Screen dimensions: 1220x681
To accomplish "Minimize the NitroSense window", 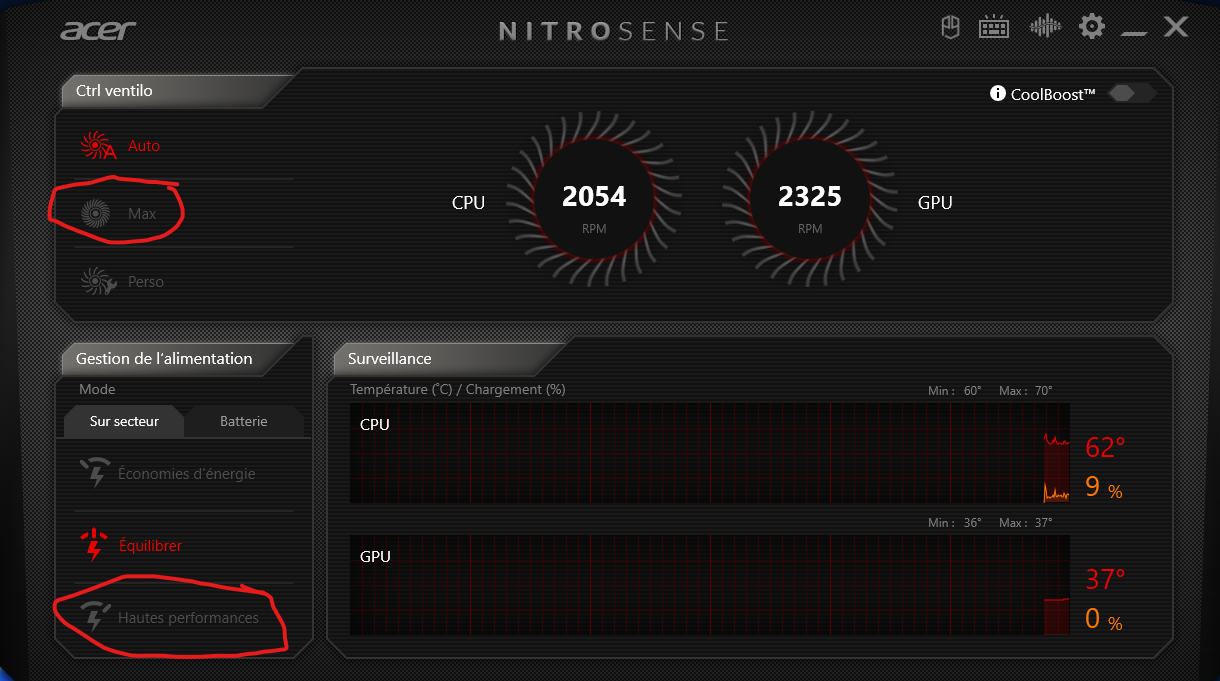I will (x=1133, y=34).
